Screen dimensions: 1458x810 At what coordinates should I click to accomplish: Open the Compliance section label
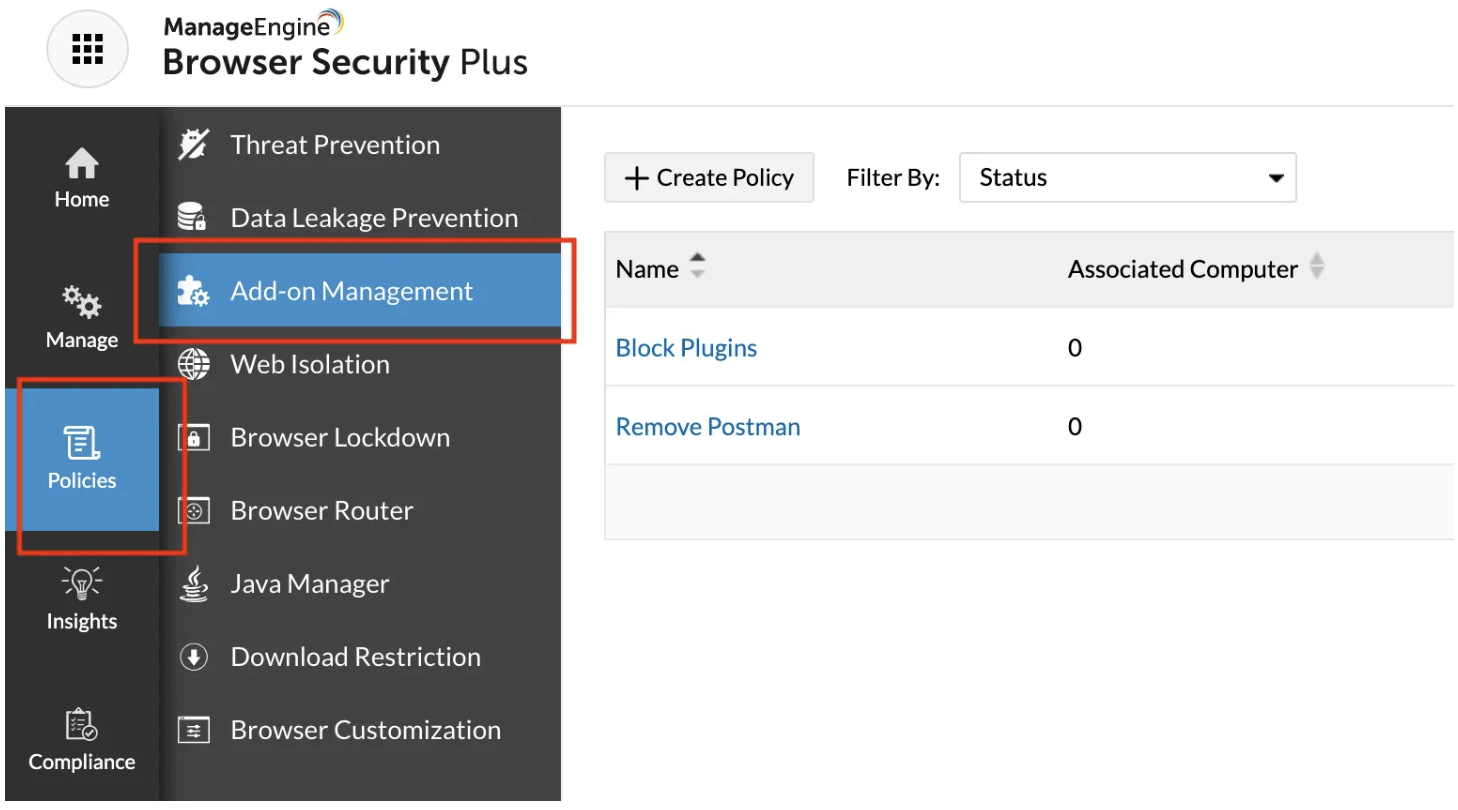click(x=82, y=762)
